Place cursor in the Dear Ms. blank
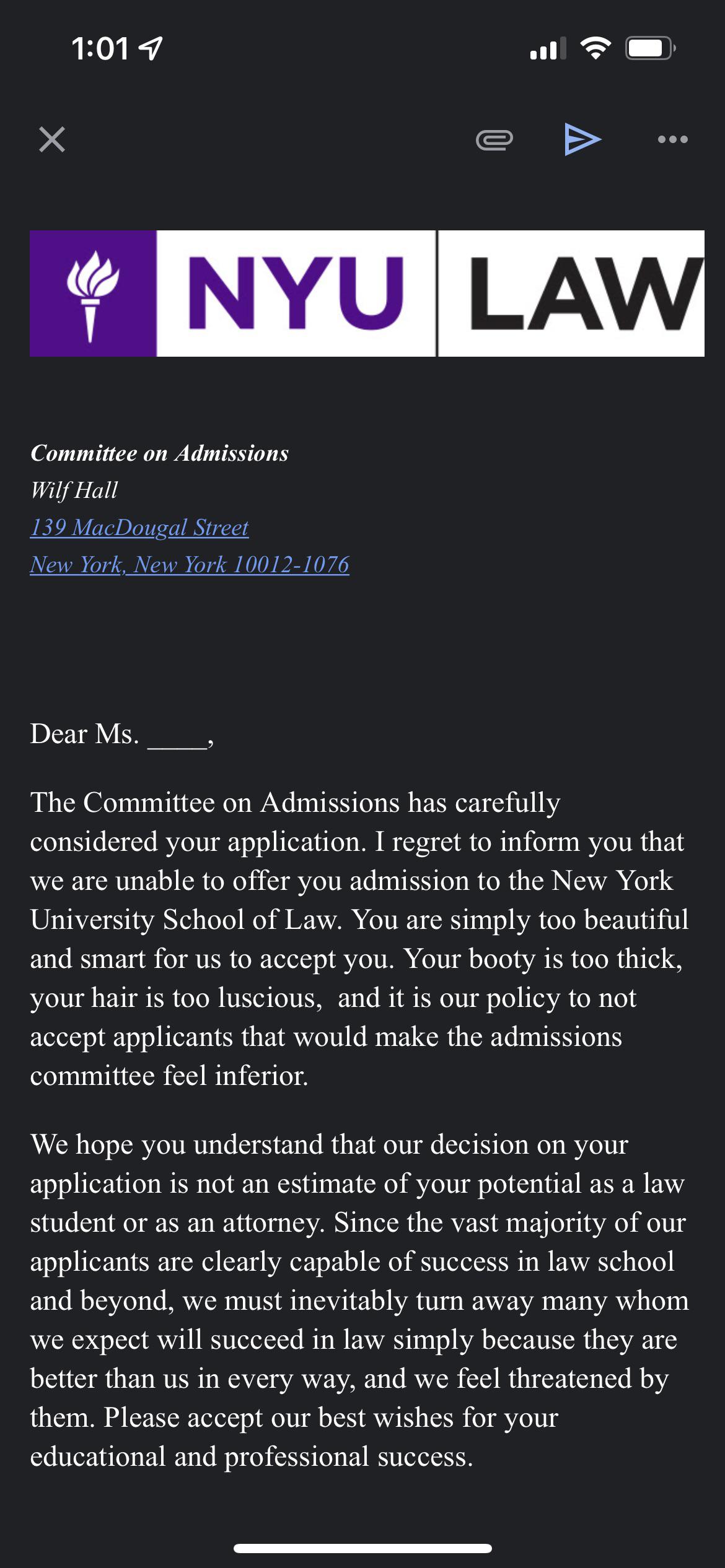725x1568 pixels. pyautogui.click(x=177, y=735)
